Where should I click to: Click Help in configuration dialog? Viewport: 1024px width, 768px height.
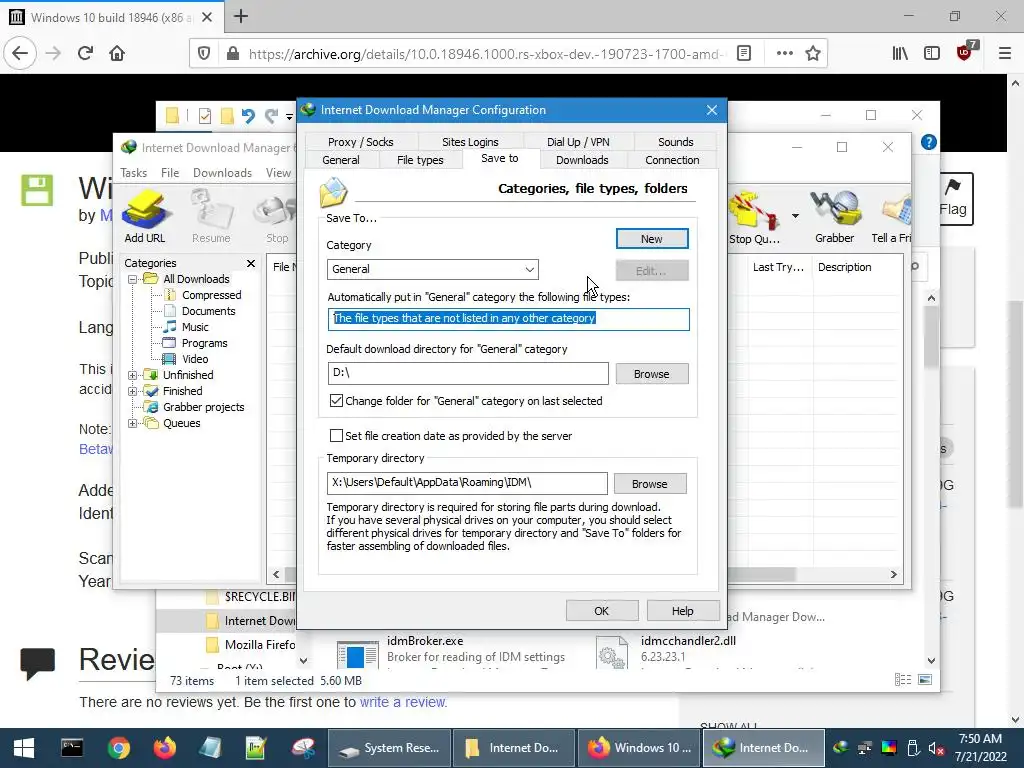coord(682,611)
